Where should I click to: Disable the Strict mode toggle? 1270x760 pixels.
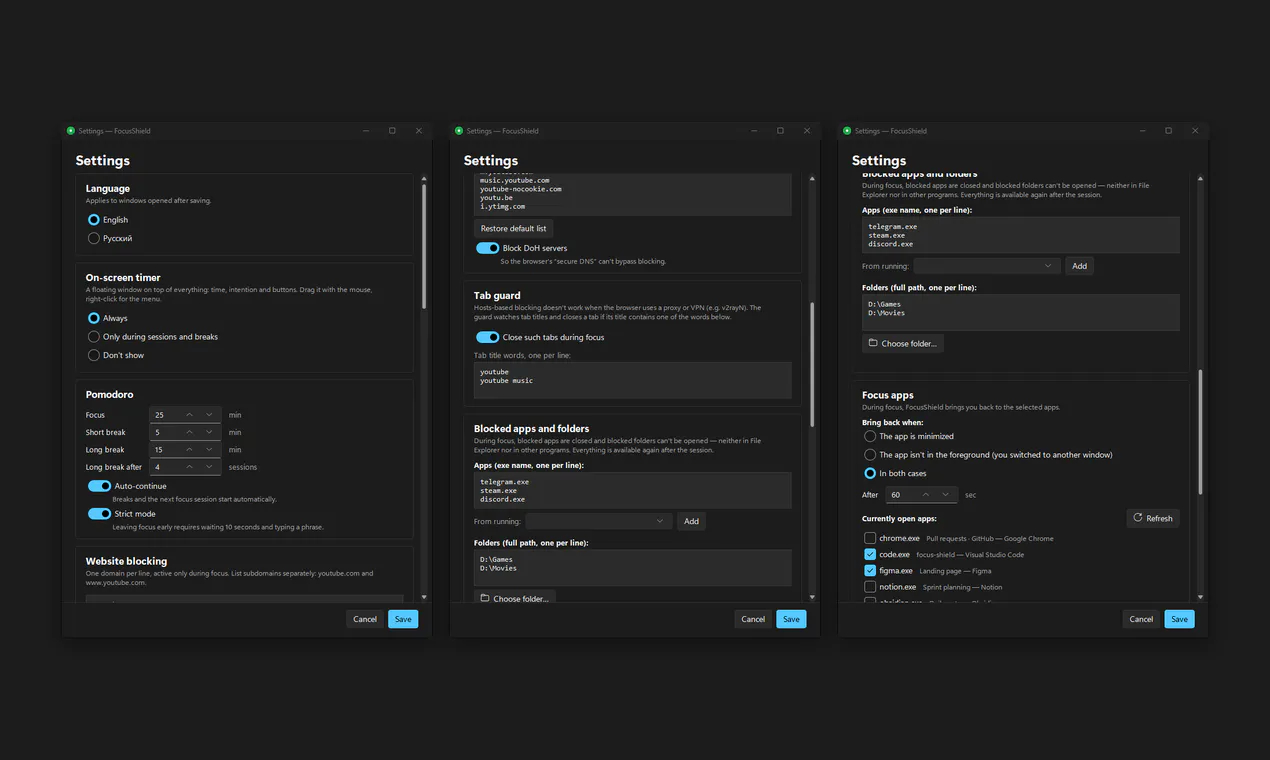(99, 514)
